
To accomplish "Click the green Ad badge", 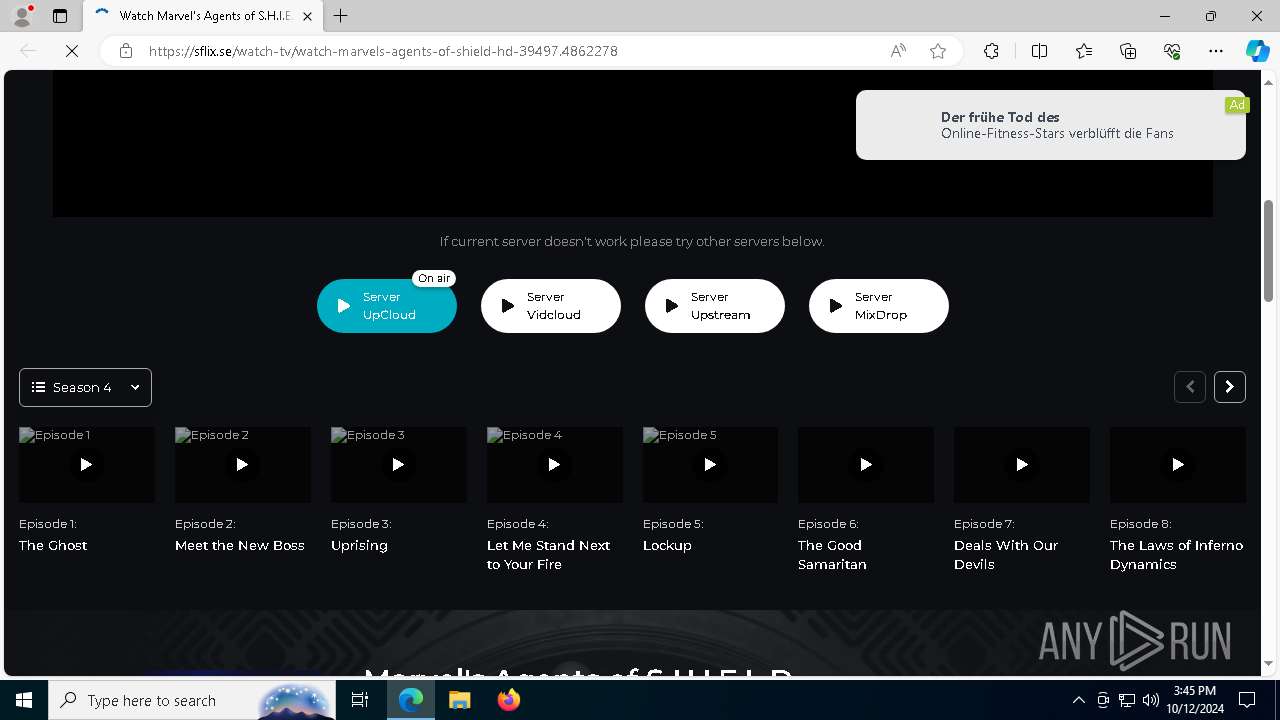I will (x=1237, y=105).
